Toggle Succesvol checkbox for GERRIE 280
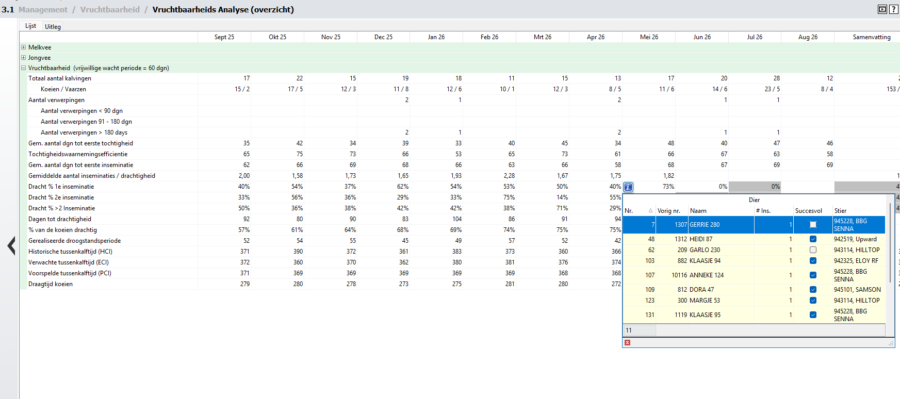This screenshot has width=900, height=399. click(813, 224)
